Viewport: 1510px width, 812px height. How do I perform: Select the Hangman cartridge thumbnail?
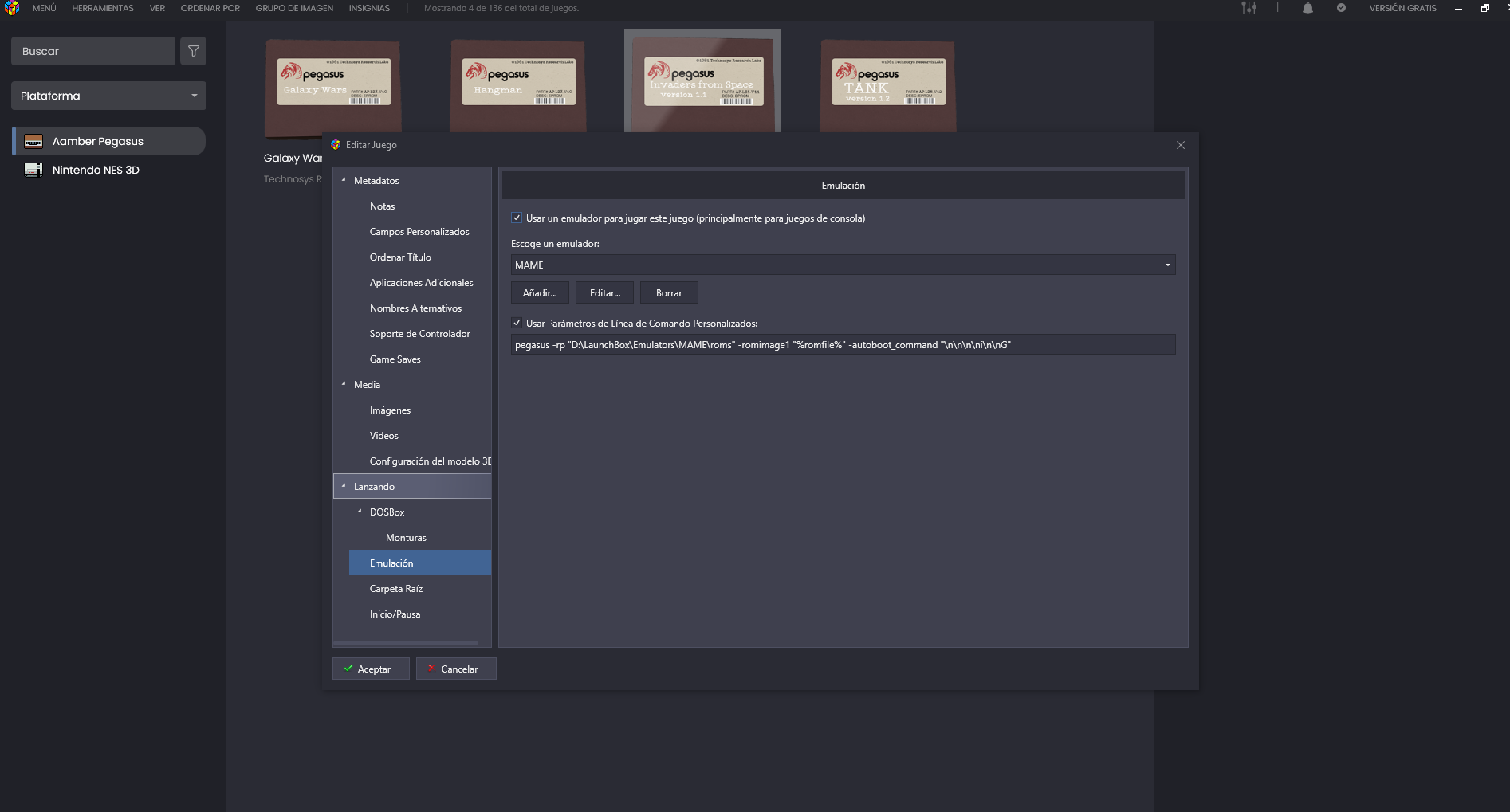tap(518, 86)
